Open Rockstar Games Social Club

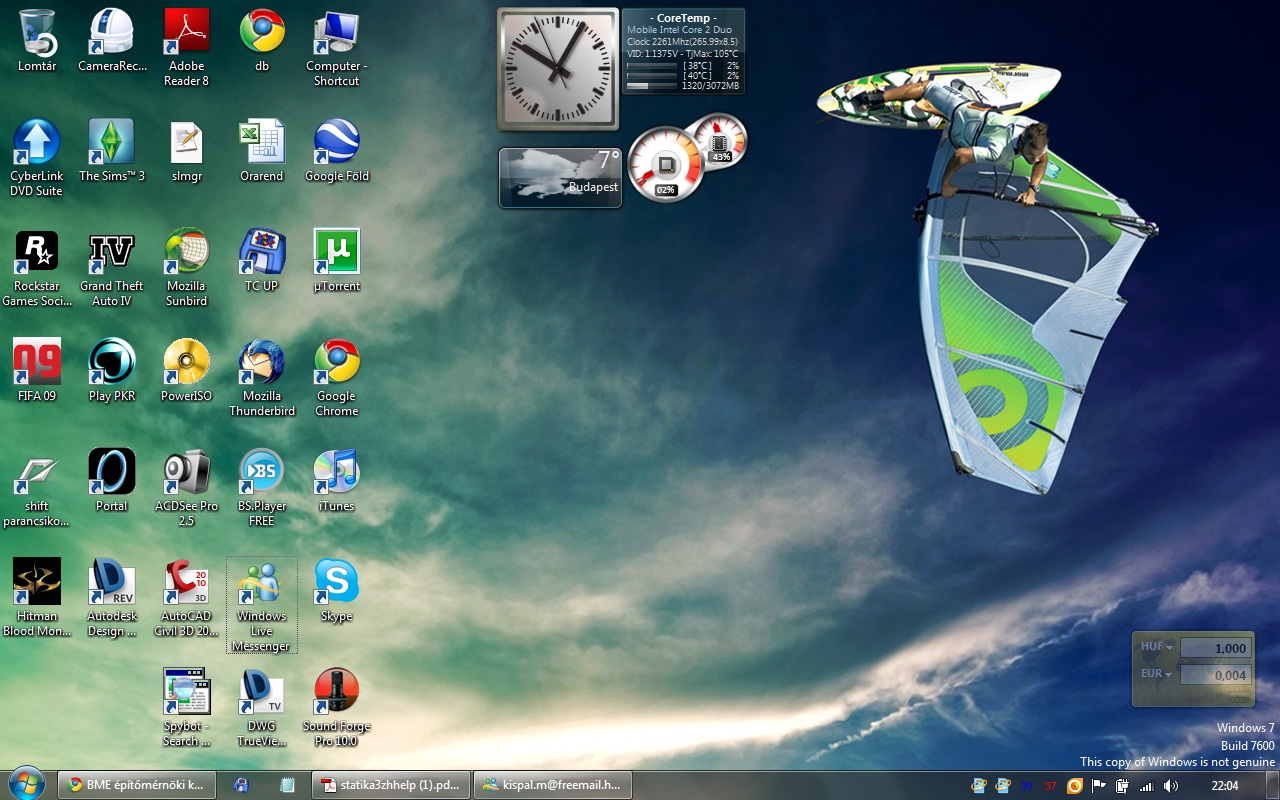click(x=37, y=267)
